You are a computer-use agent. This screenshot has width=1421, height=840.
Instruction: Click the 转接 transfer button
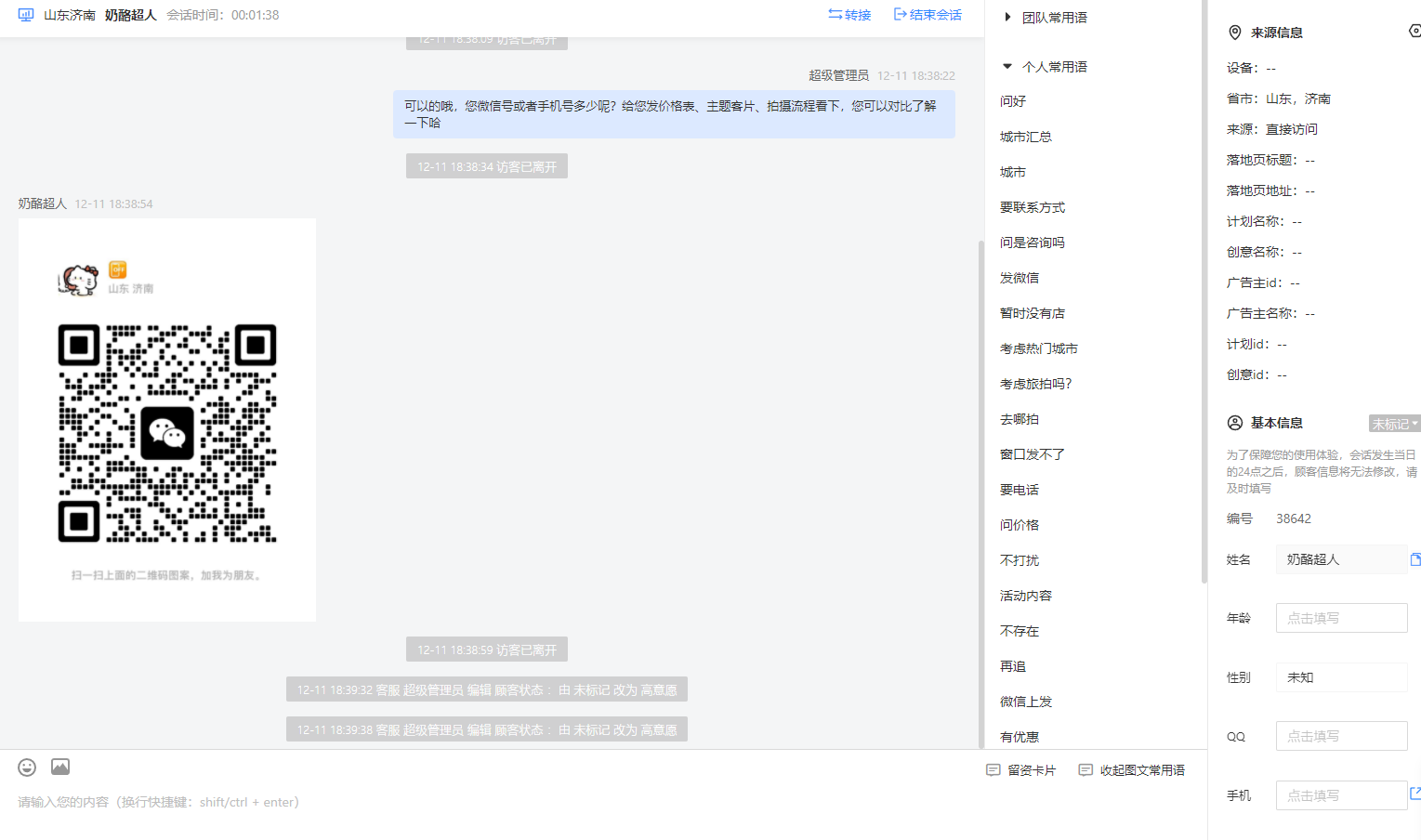pos(849,15)
